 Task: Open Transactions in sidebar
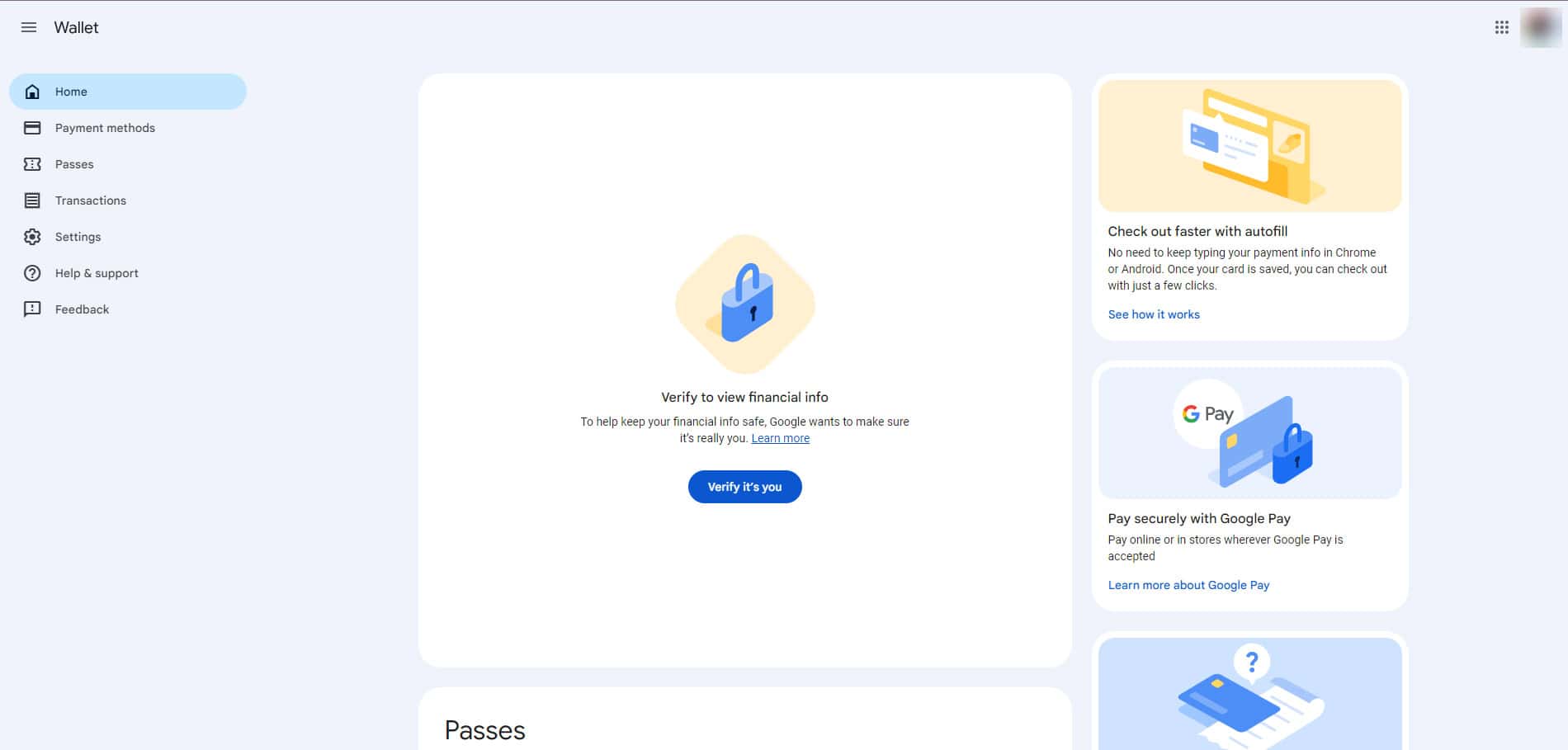(x=128, y=200)
